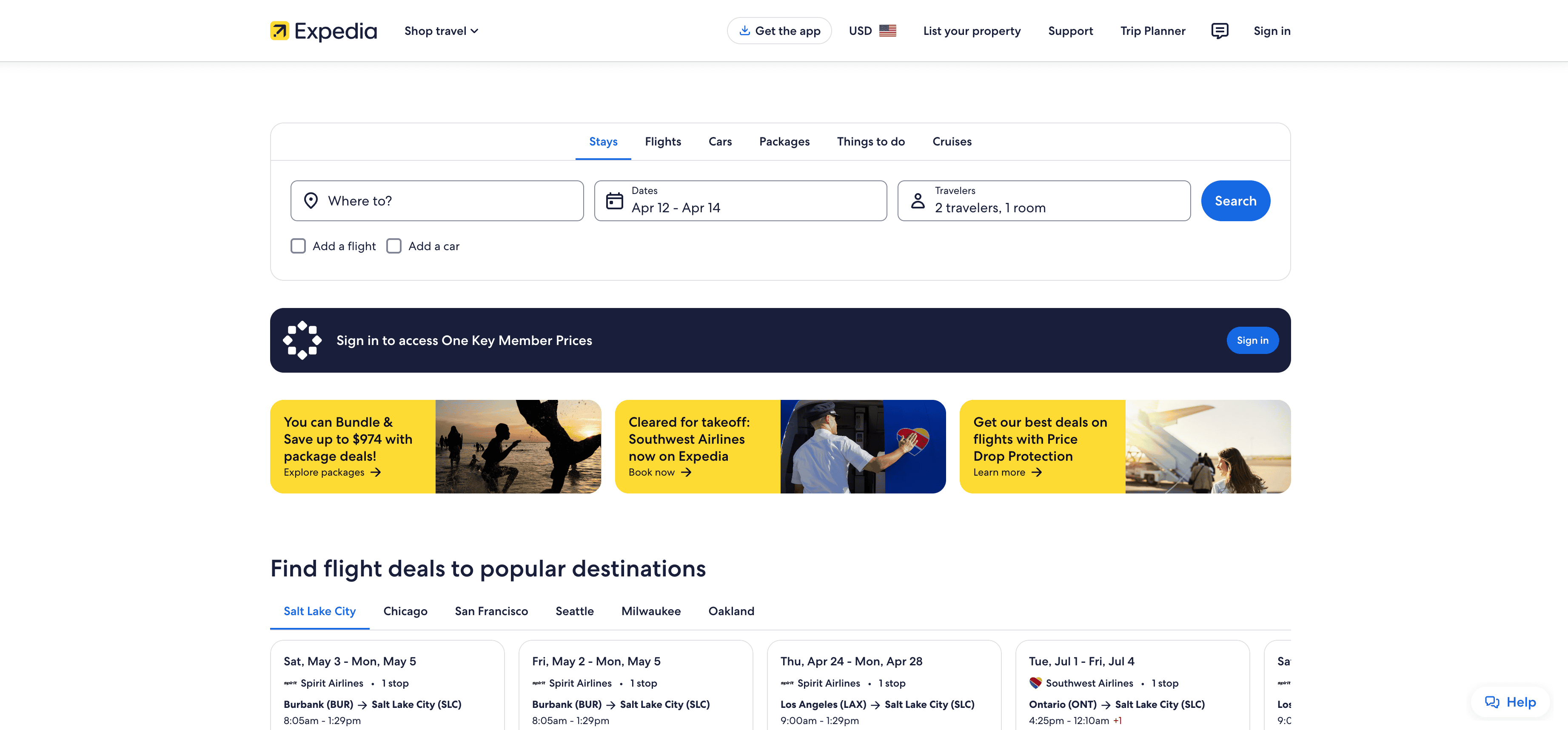Enable the Add a car checkbox
Screen dimensions: 1568x730
click(394, 246)
